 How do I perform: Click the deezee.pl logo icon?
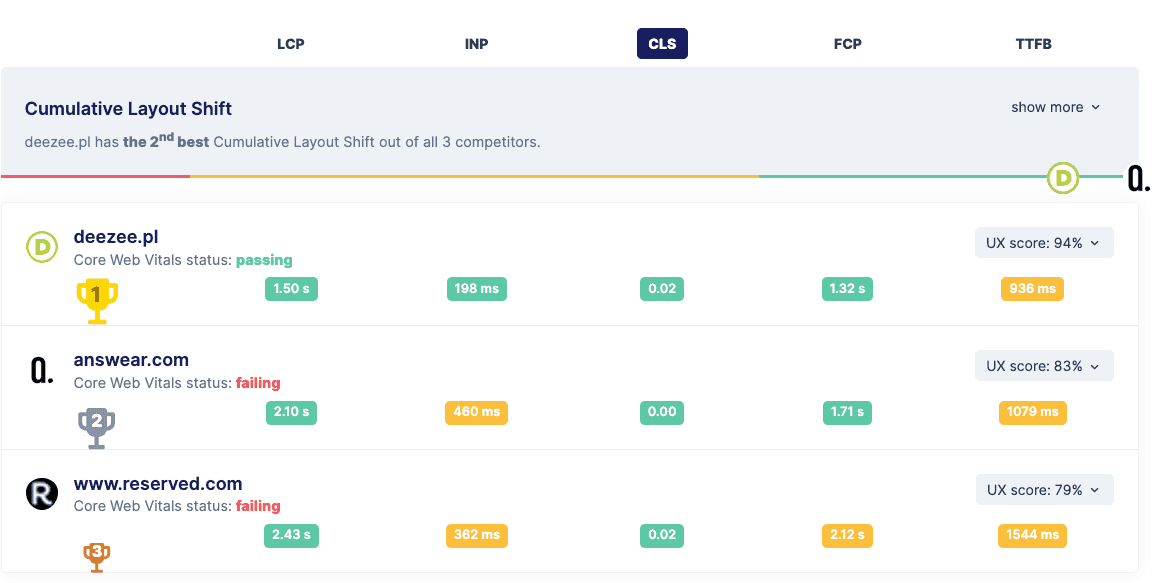coord(42,247)
